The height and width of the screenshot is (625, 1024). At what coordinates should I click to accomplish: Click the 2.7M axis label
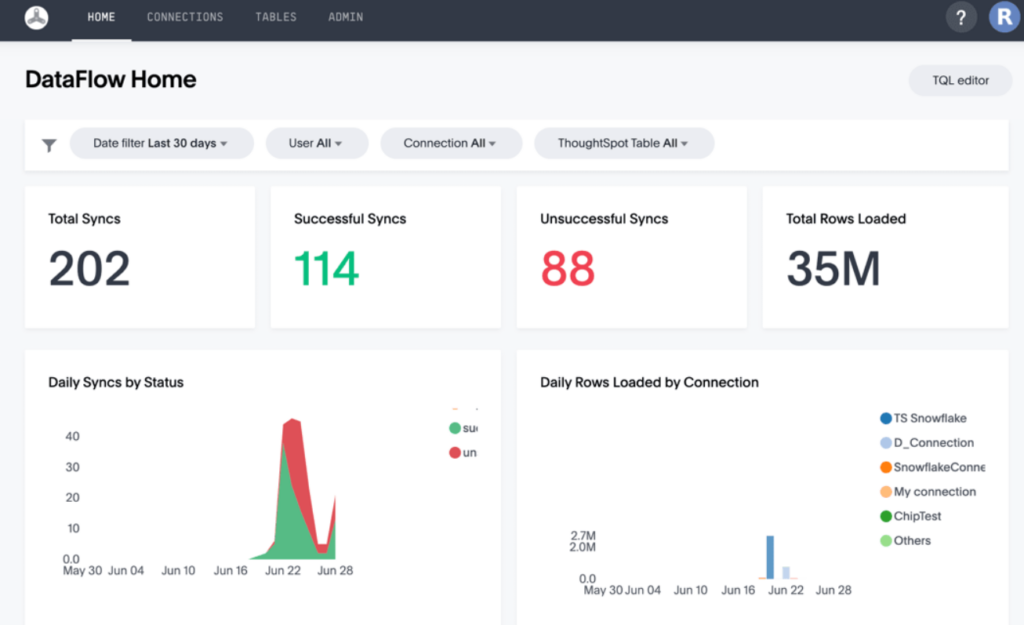pyautogui.click(x=583, y=536)
